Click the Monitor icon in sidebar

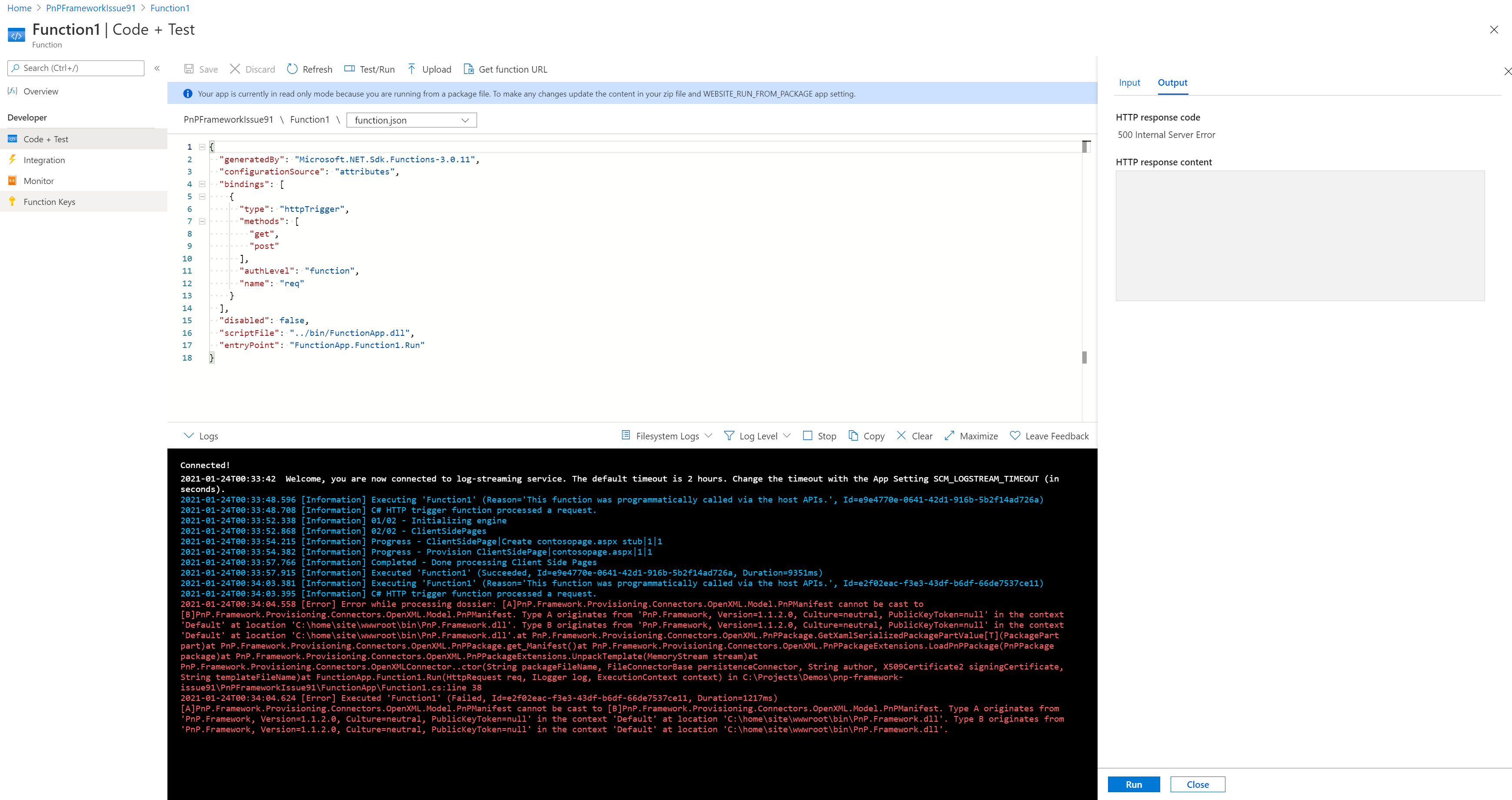[x=12, y=181]
